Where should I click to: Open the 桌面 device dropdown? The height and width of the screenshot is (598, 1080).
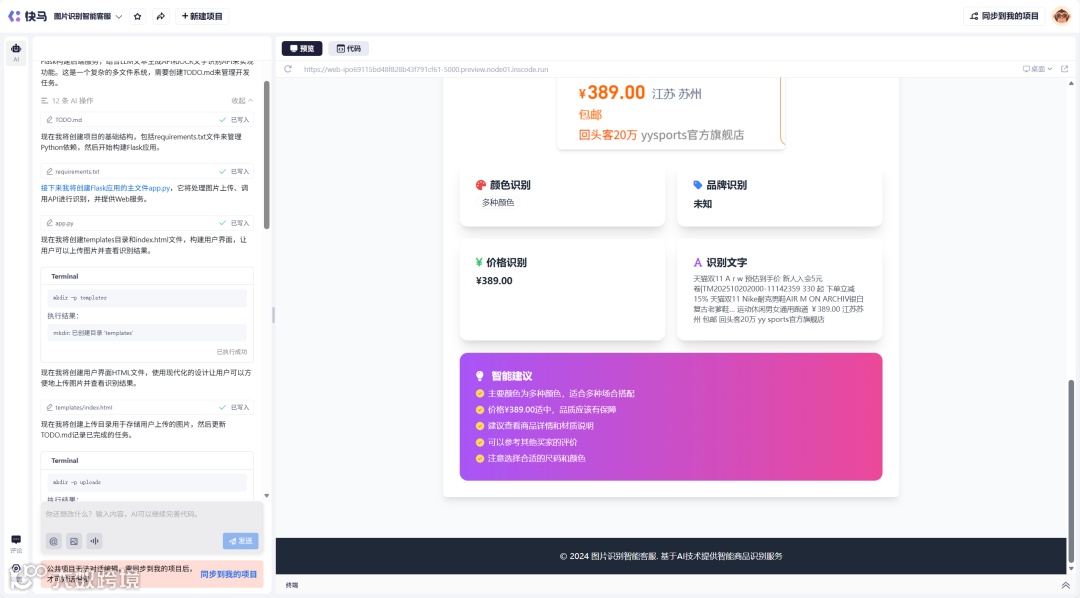(x=1037, y=69)
